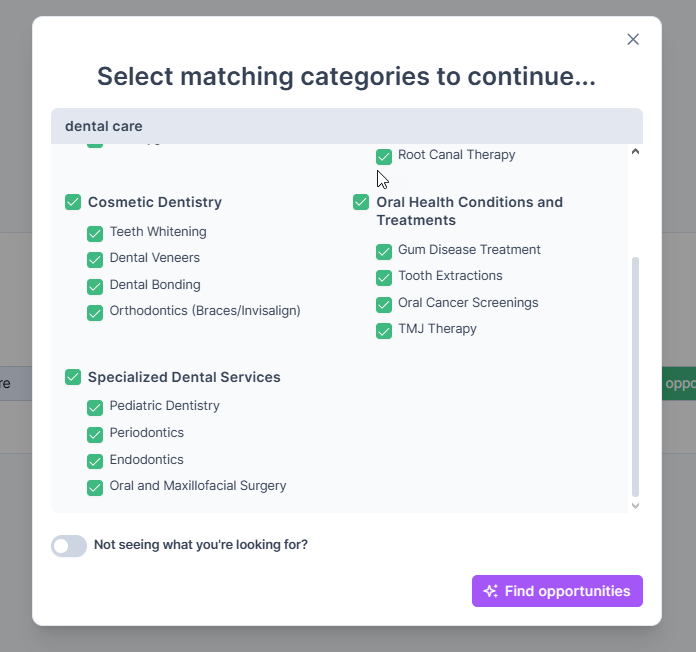
Task: Deselect Dental Veneers option
Action: [95, 259]
